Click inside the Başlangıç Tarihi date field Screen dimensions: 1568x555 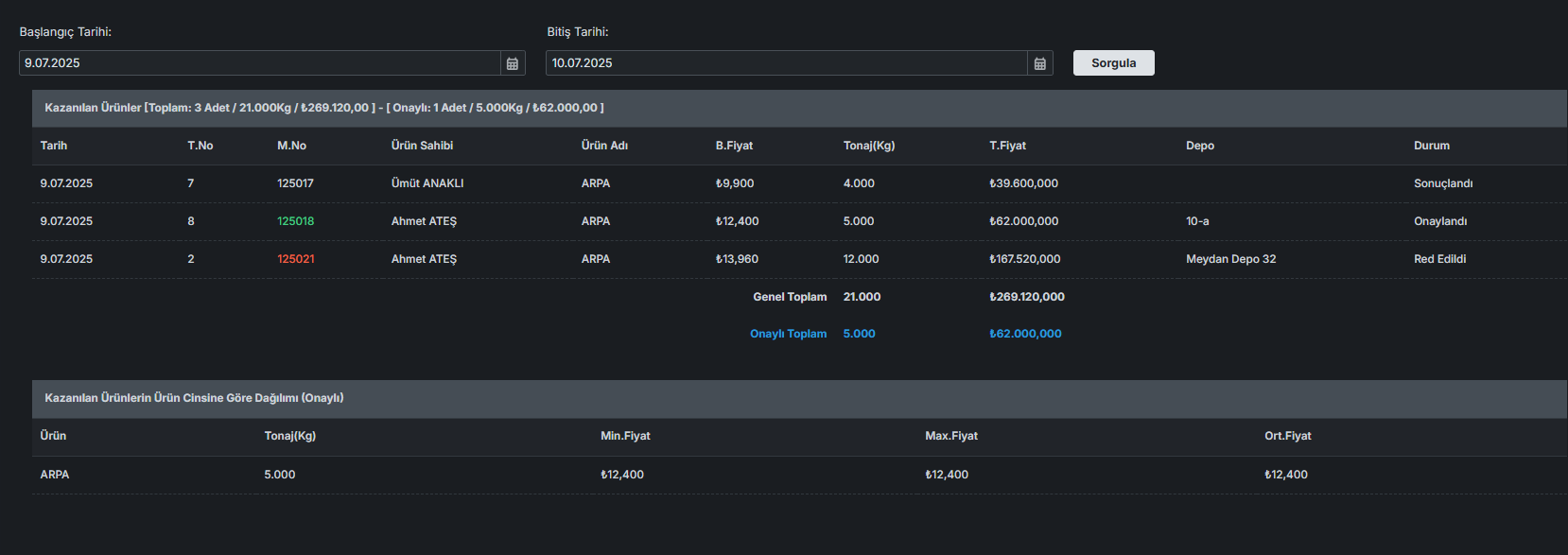[x=259, y=63]
